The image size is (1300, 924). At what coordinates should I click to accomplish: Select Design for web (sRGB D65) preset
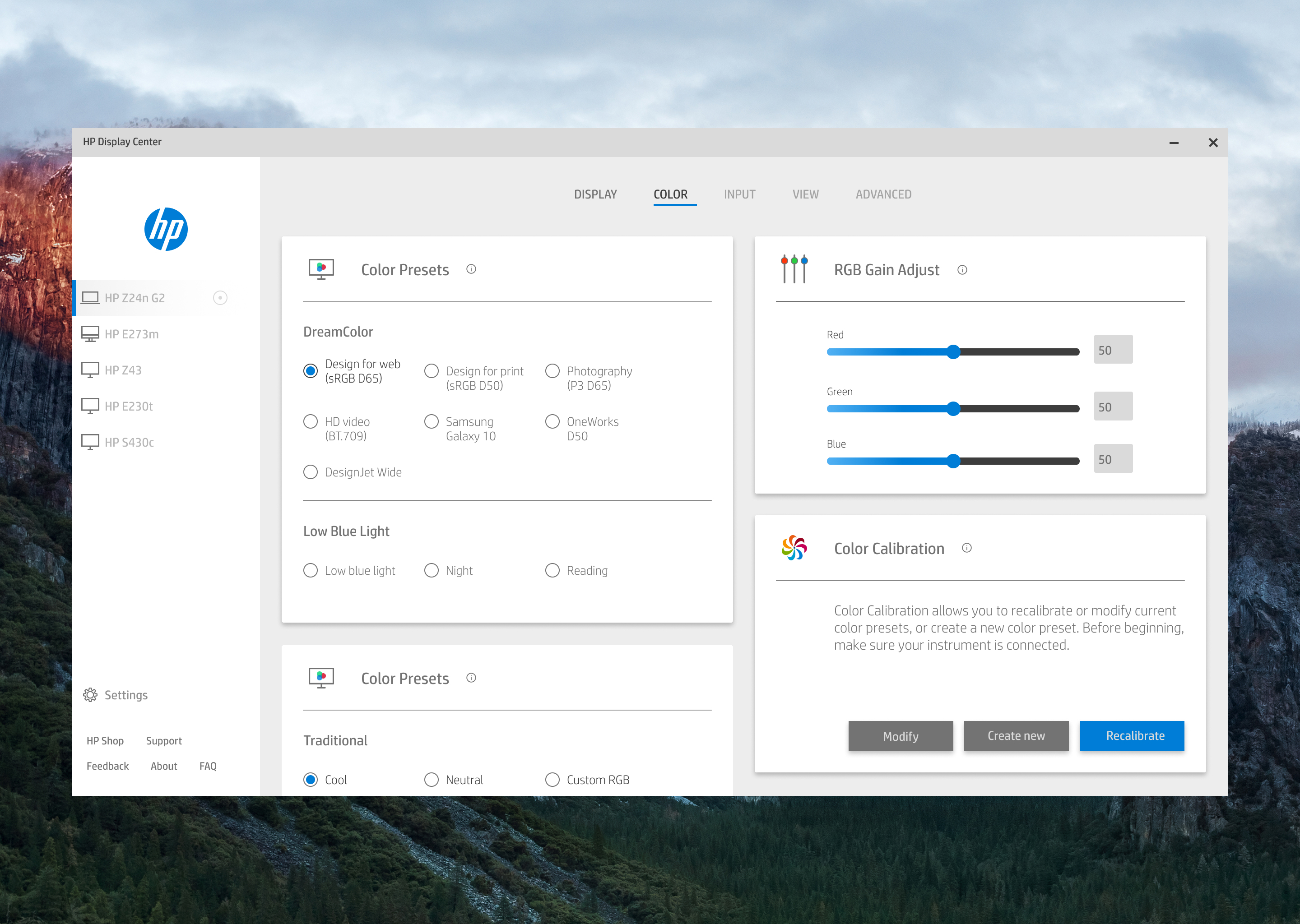pos(310,371)
